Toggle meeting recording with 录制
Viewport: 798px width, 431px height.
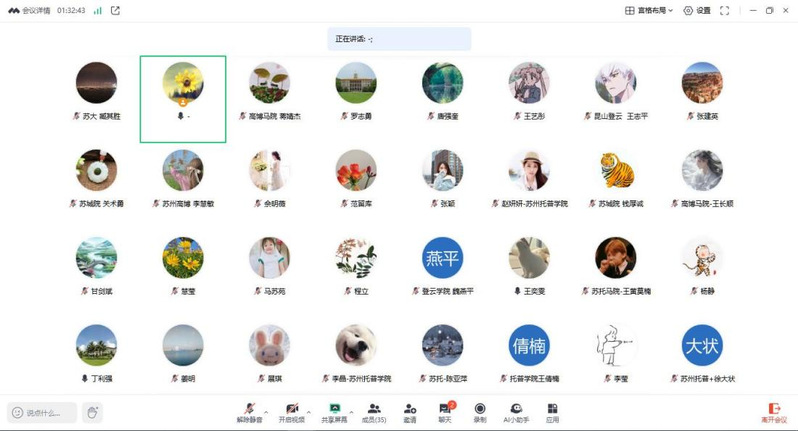tap(480, 412)
